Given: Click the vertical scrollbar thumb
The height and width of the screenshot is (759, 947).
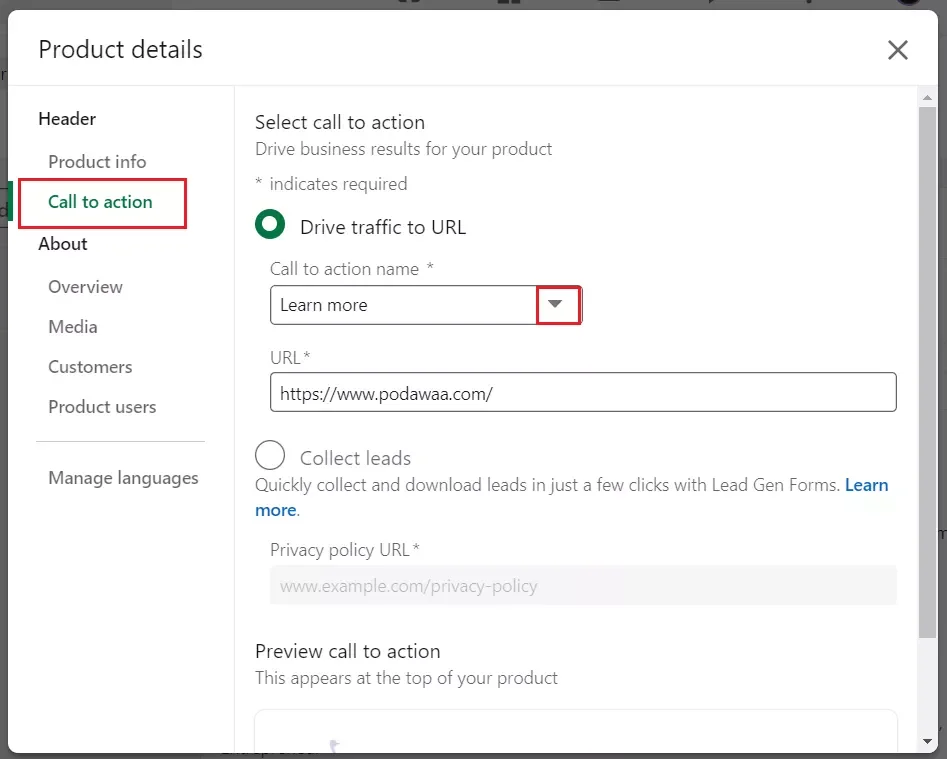Looking at the screenshot, I should (927, 372).
